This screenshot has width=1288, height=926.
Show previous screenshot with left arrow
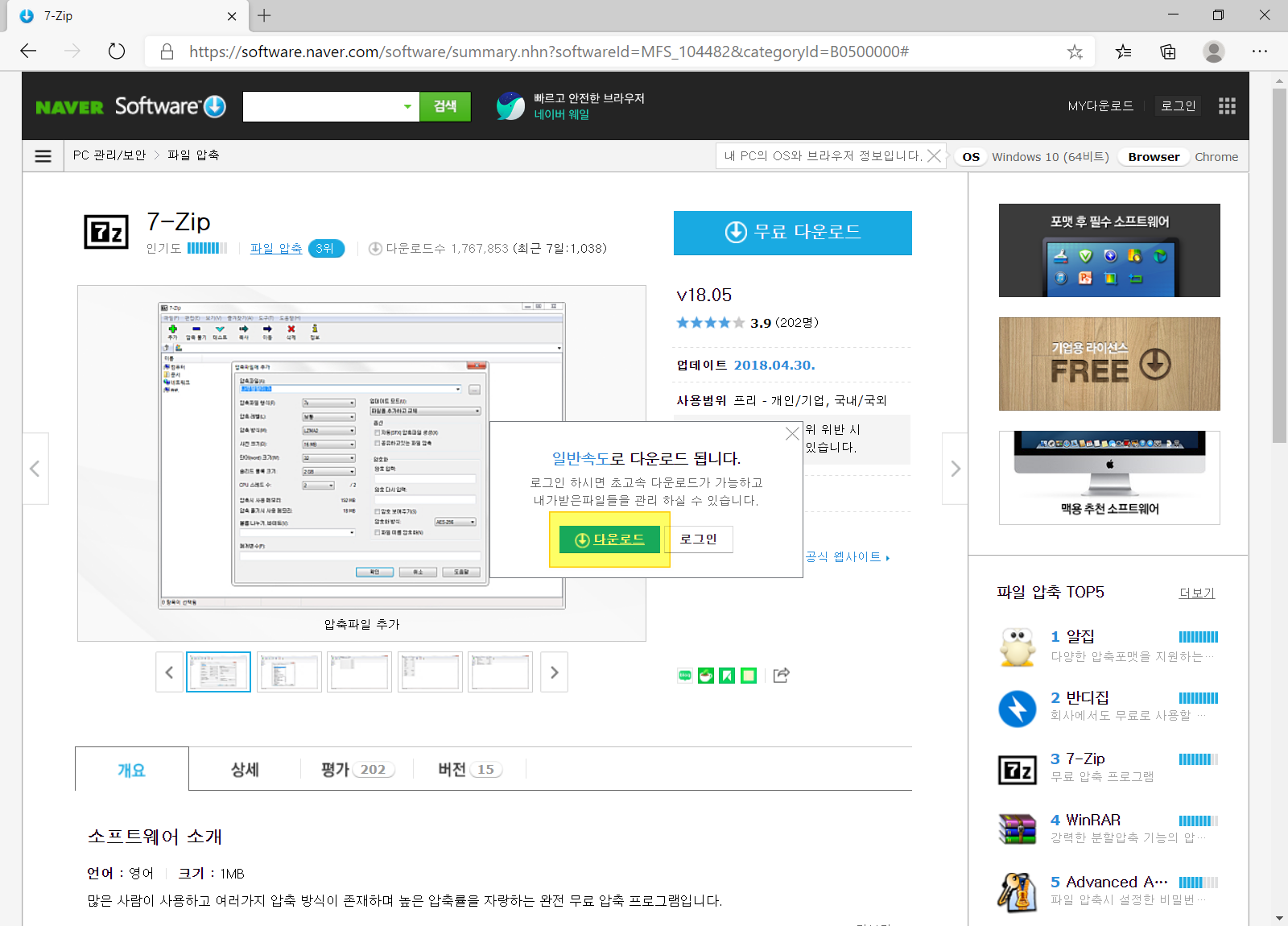[x=35, y=469]
